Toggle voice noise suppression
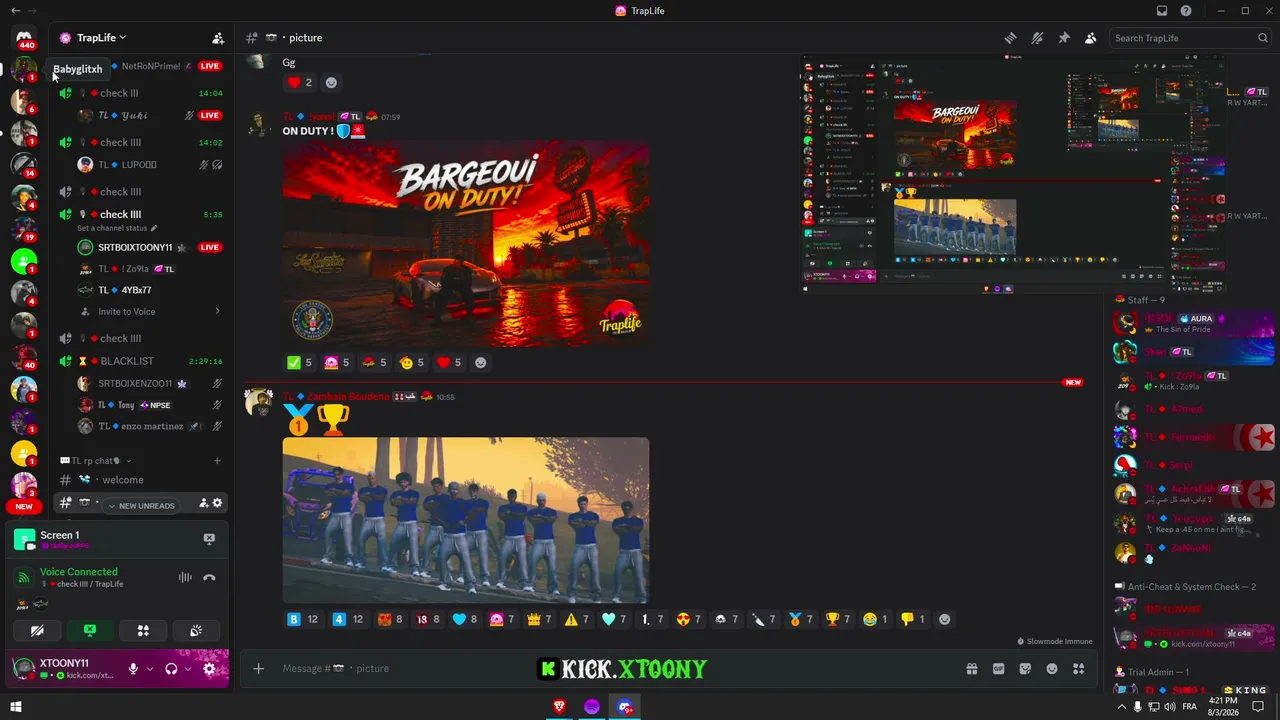 point(185,577)
